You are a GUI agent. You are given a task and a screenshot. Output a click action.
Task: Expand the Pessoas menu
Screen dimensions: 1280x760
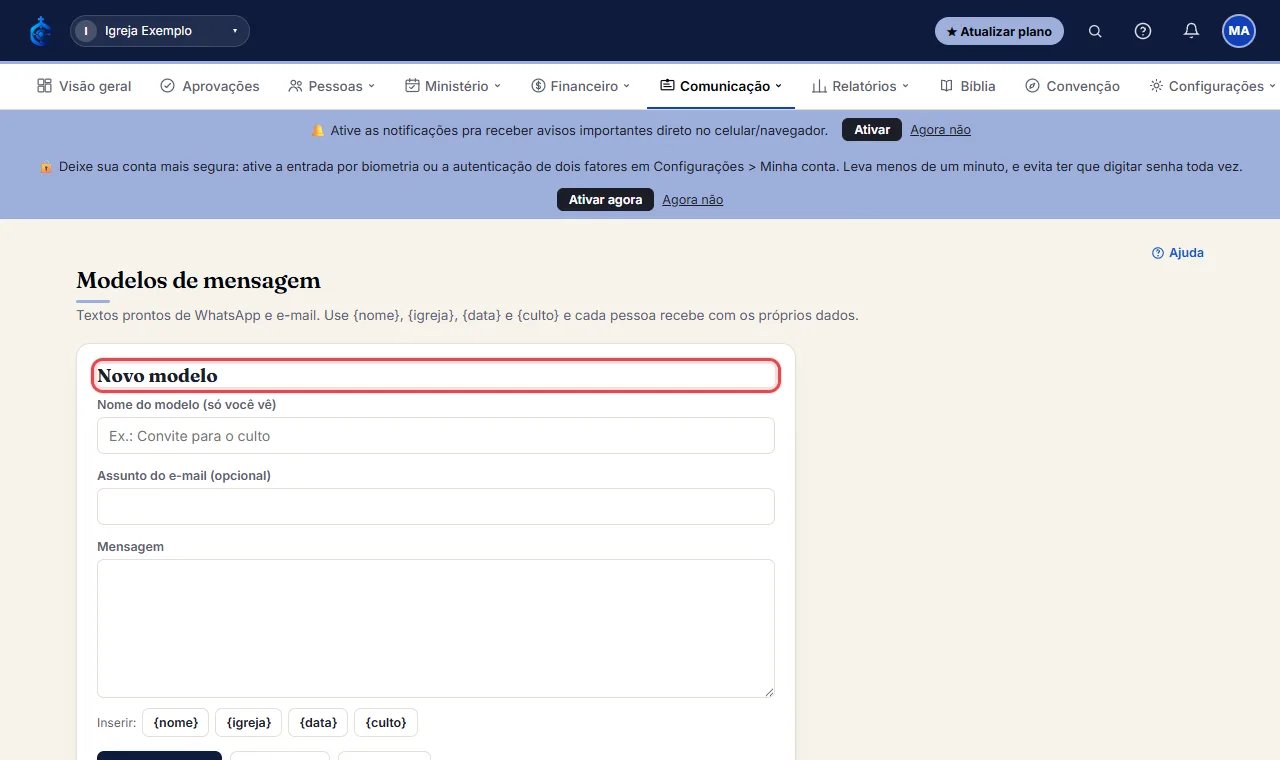click(331, 86)
